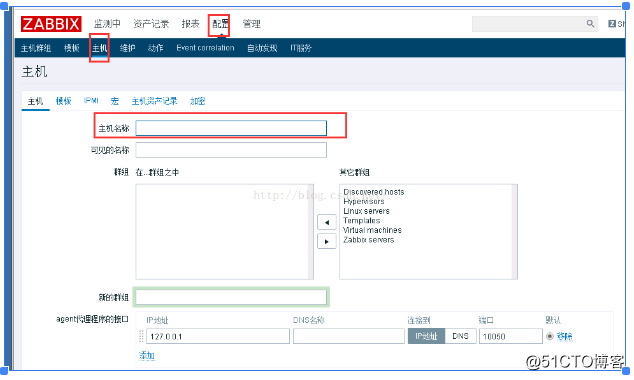Select the default interface radio button

pyautogui.click(x=549, y=336)
